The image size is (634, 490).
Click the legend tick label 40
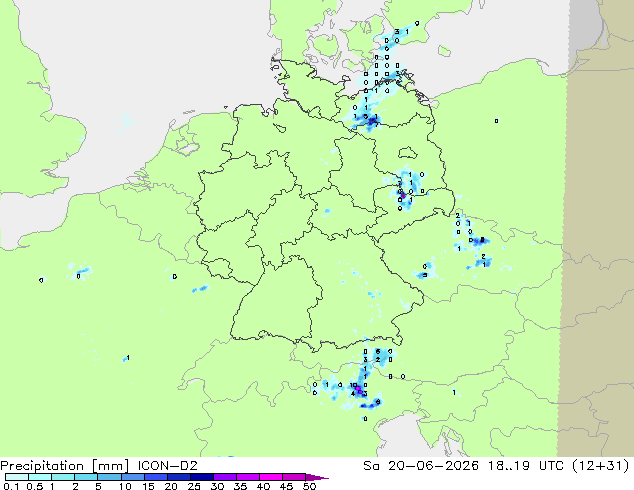pyautogui.click(x=263, y=486)
